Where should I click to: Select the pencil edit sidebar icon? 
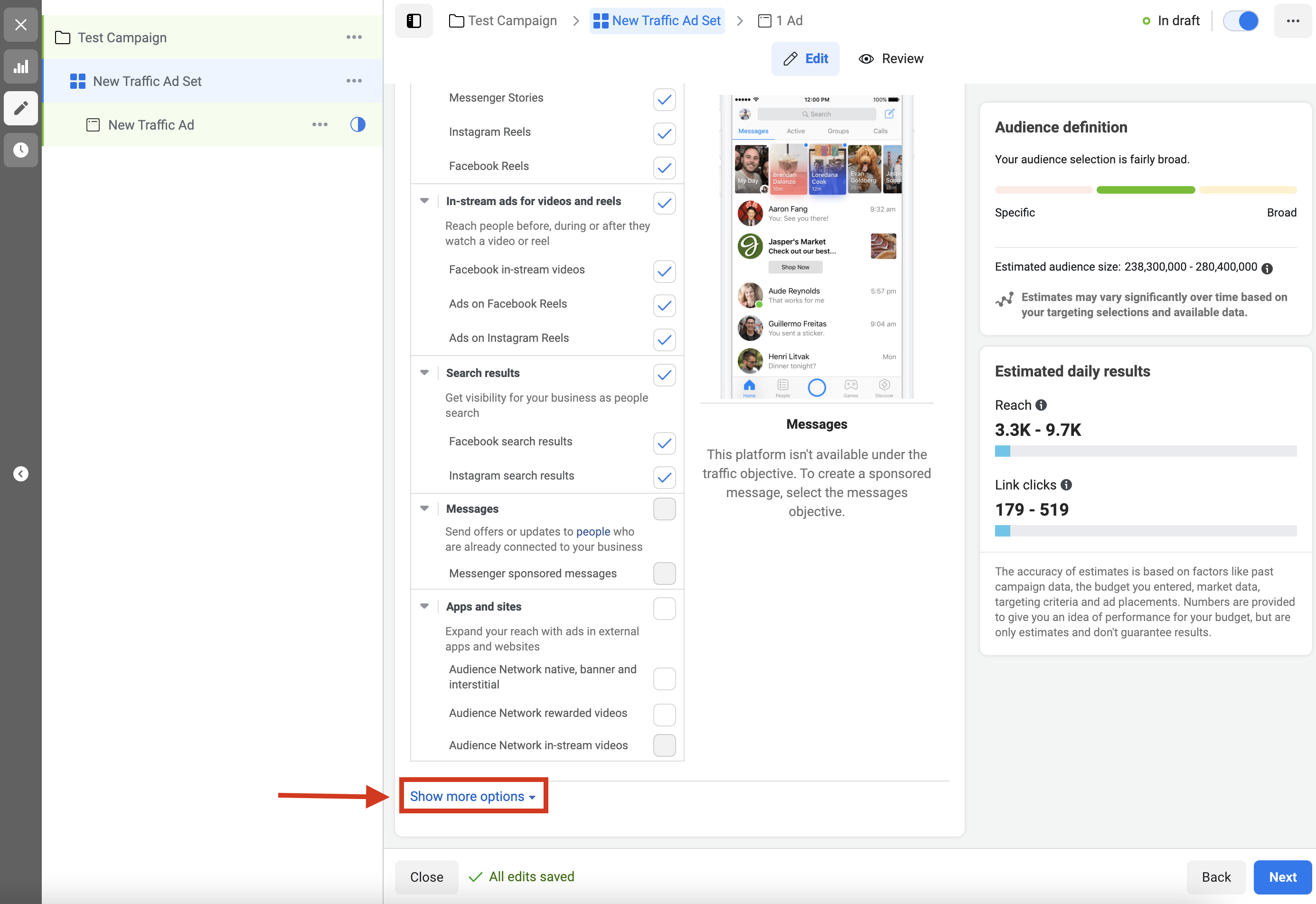[x=21, y=108]
